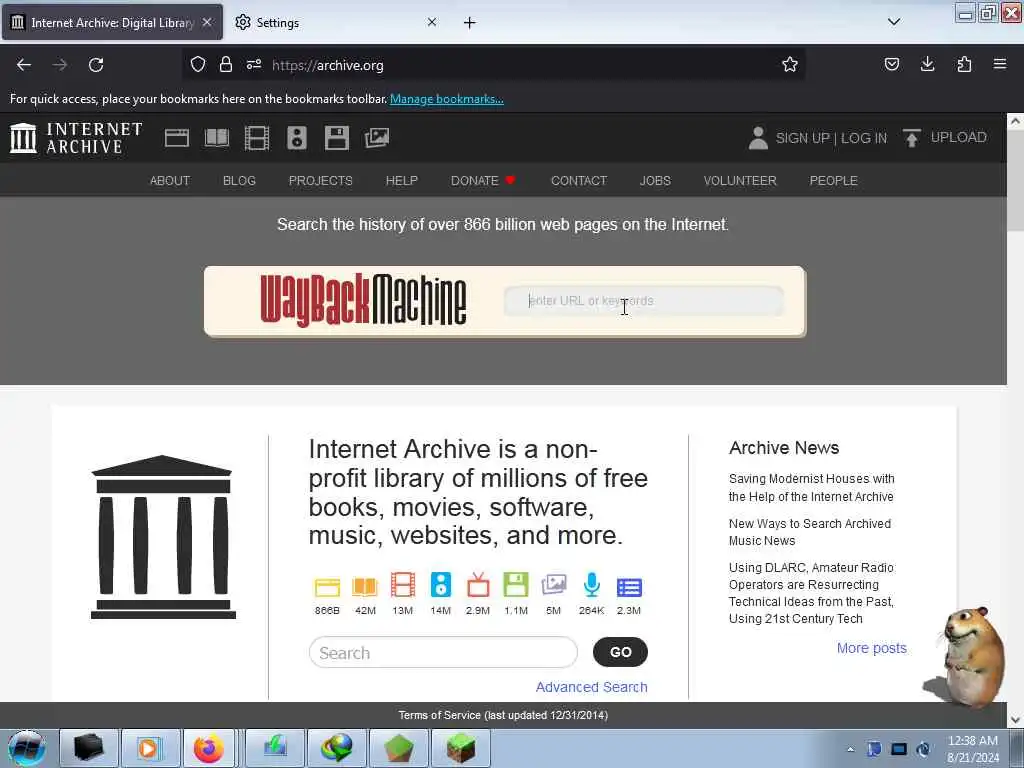
Task: Open the Video film icon in header
Action: (x=257, y=138)
